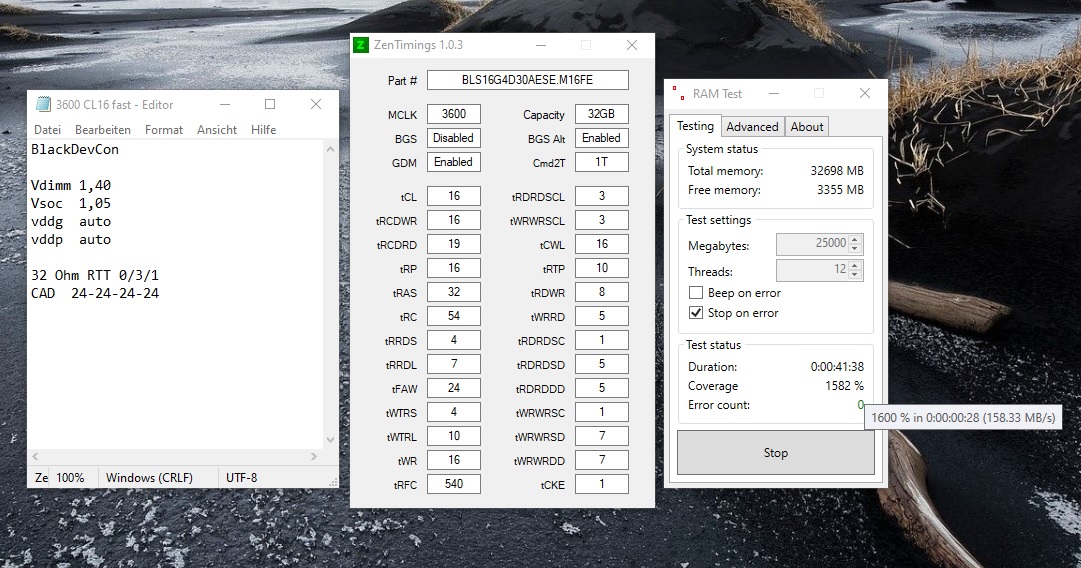The width and height of the screenshot is (1081, 568).
Task: Click the tRFC value 540
Action: pos(454,484)
